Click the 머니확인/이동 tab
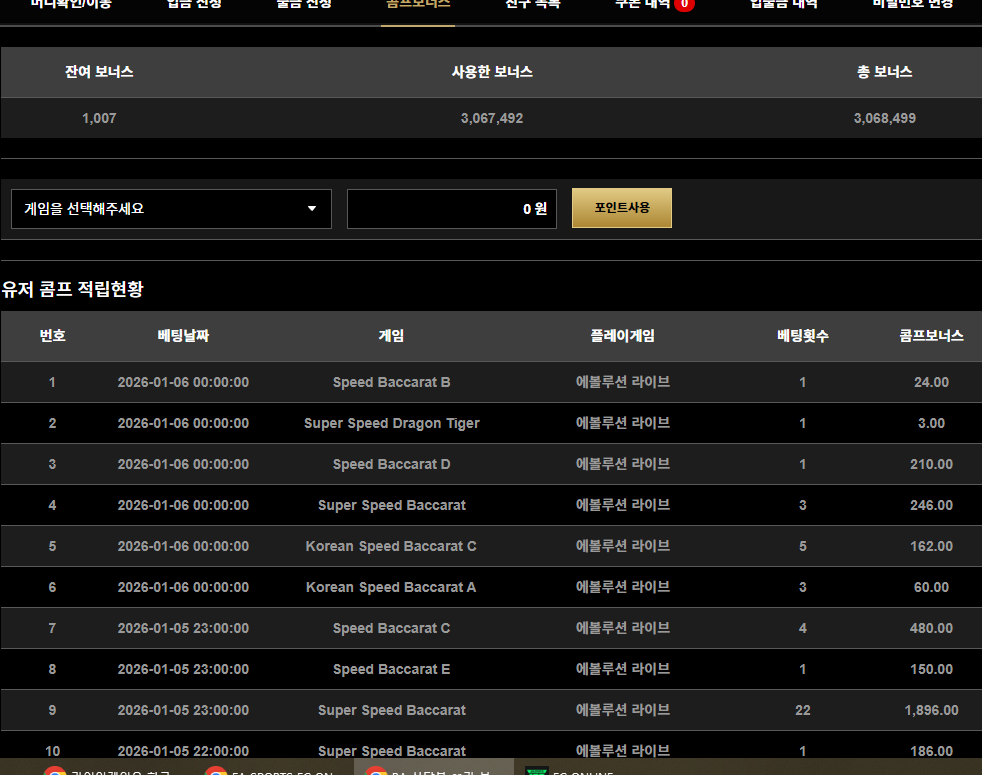The width and height of the screenshot is (982, 775). coord(71,5)
